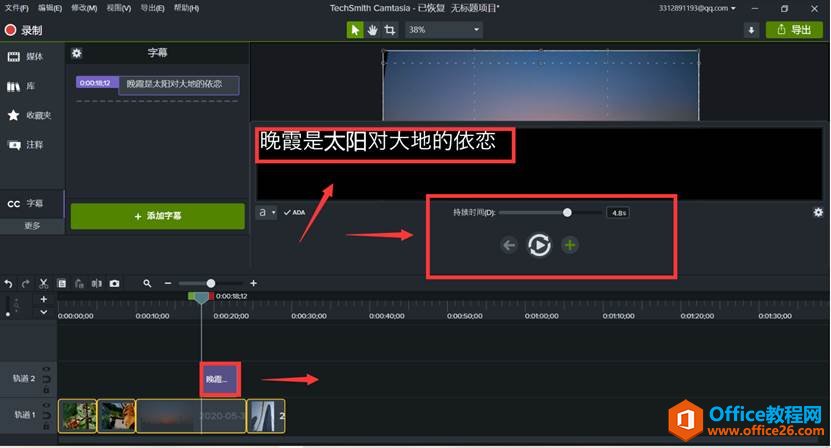The height and width of the screenshot is (448, 831).
Task: Click the 添加字幕 add caption button
Action: (x=157, y=216)
